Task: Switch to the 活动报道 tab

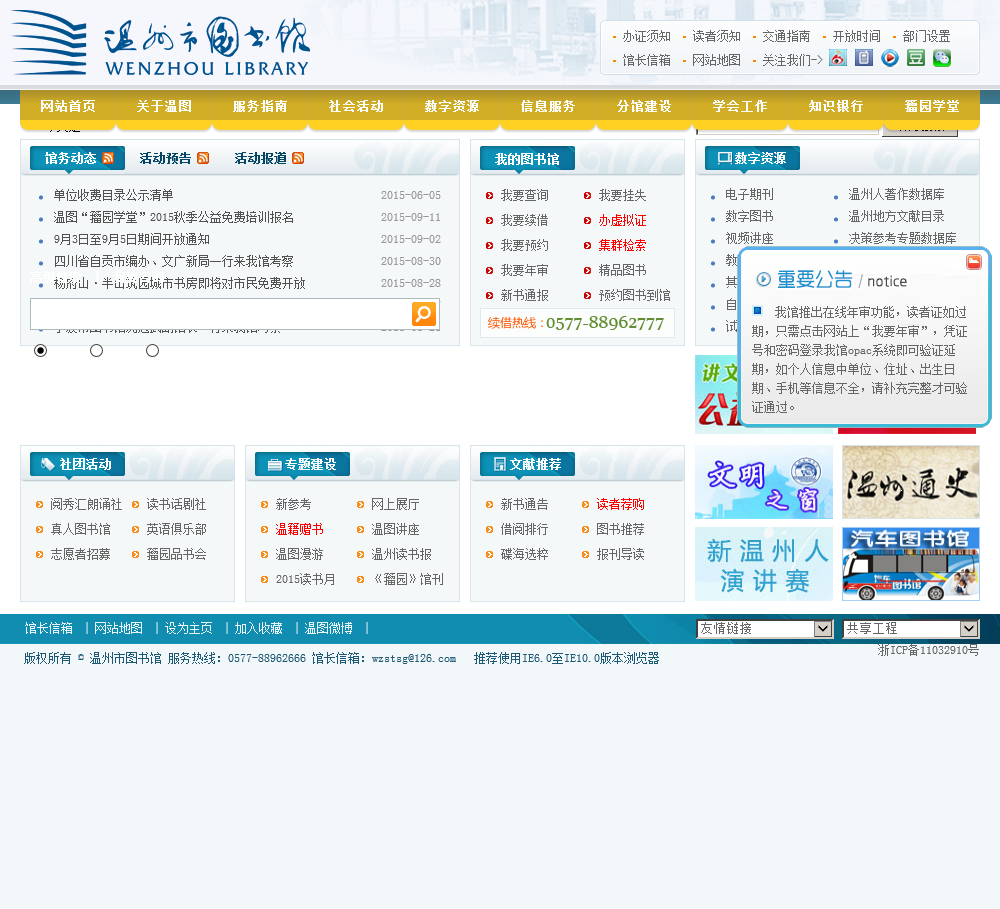Action: (260, 158)
